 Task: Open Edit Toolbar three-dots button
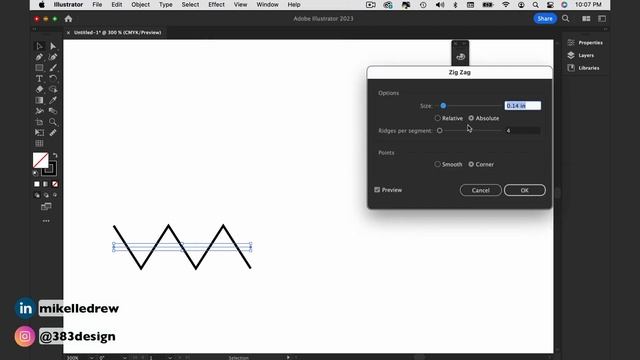tap(46, 221)
